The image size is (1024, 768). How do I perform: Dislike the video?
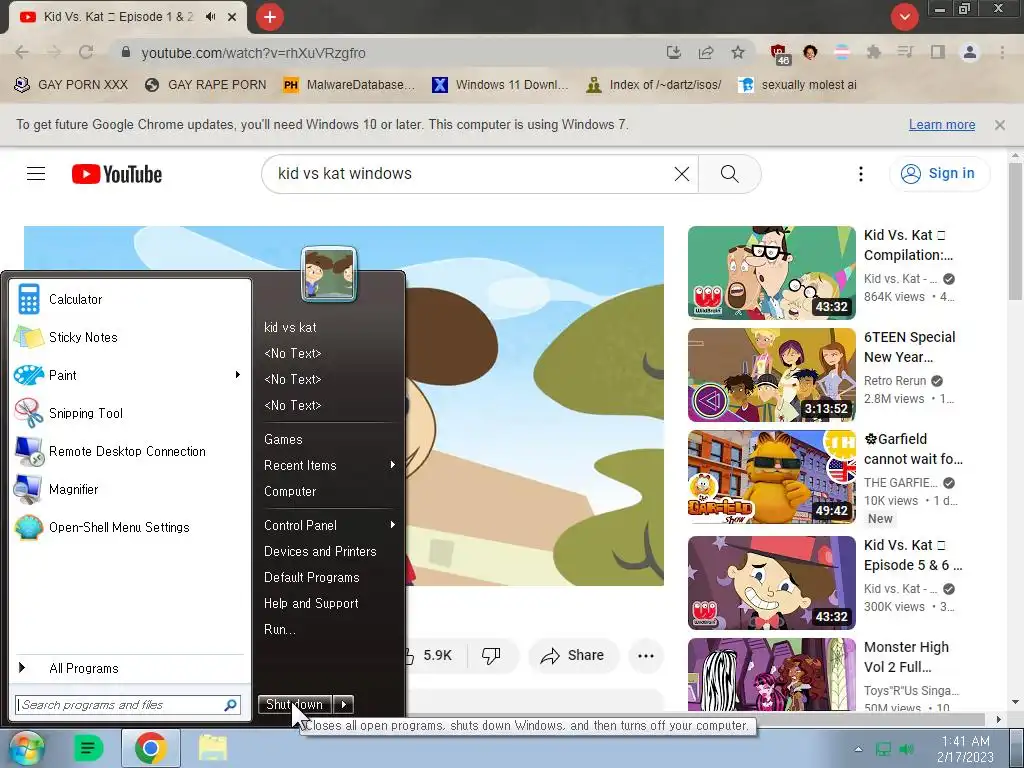(491, 655)
